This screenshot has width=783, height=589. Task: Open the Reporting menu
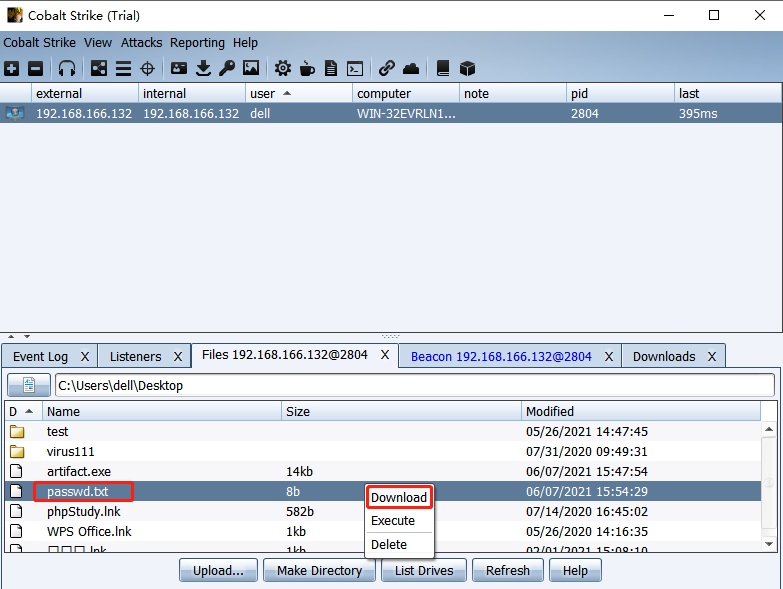tap(197, 43)
